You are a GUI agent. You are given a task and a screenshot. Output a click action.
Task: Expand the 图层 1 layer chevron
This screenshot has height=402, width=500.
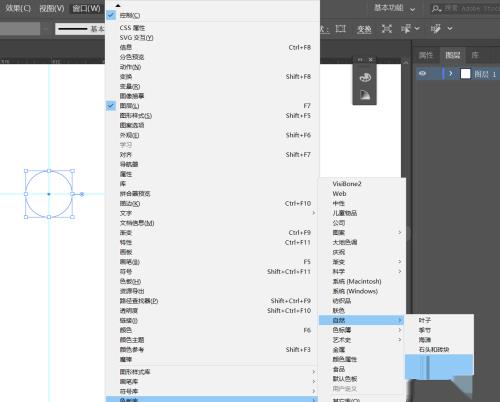(451, 74)
